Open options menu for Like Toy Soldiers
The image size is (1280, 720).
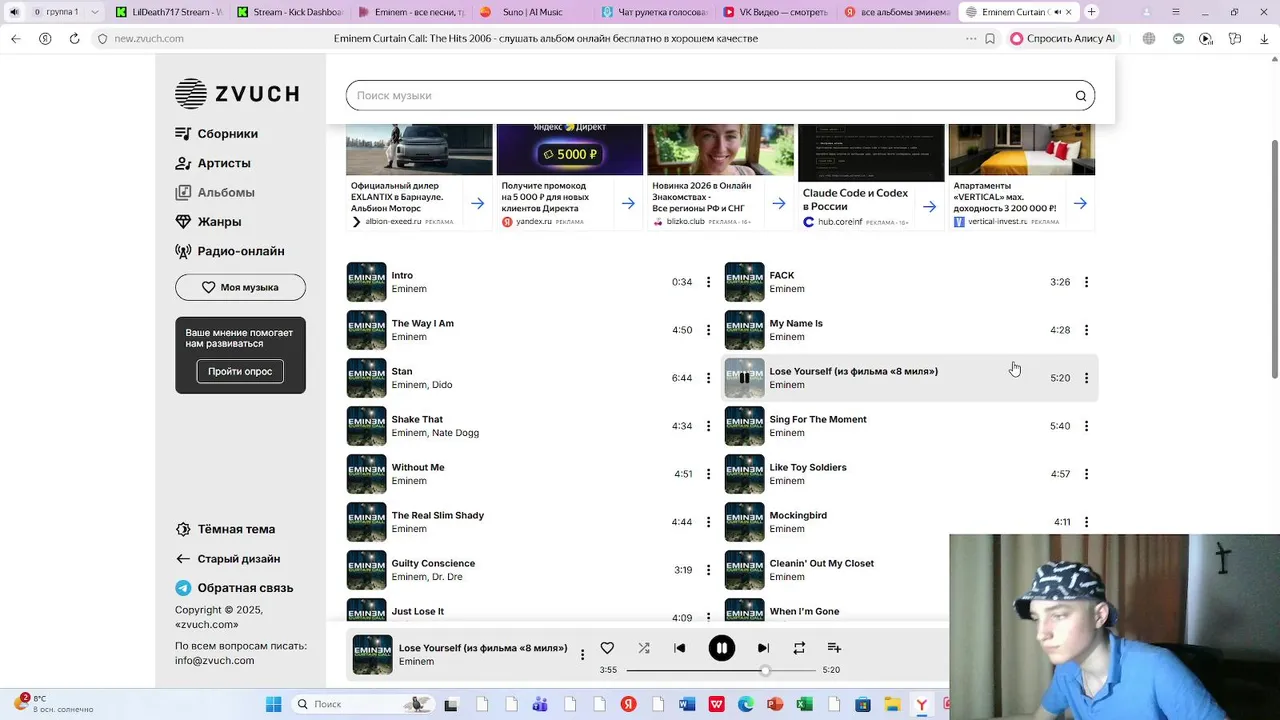pyautogui.click(x=1086, y=474)
